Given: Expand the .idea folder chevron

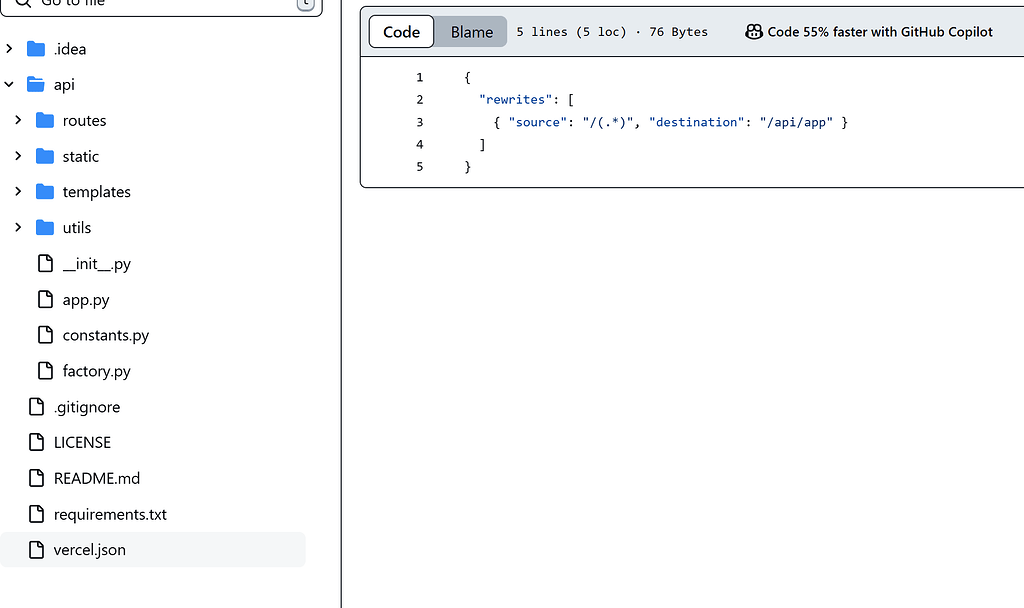Looking at the screenshot, I should pyautogui.click(x=9, y=49).
